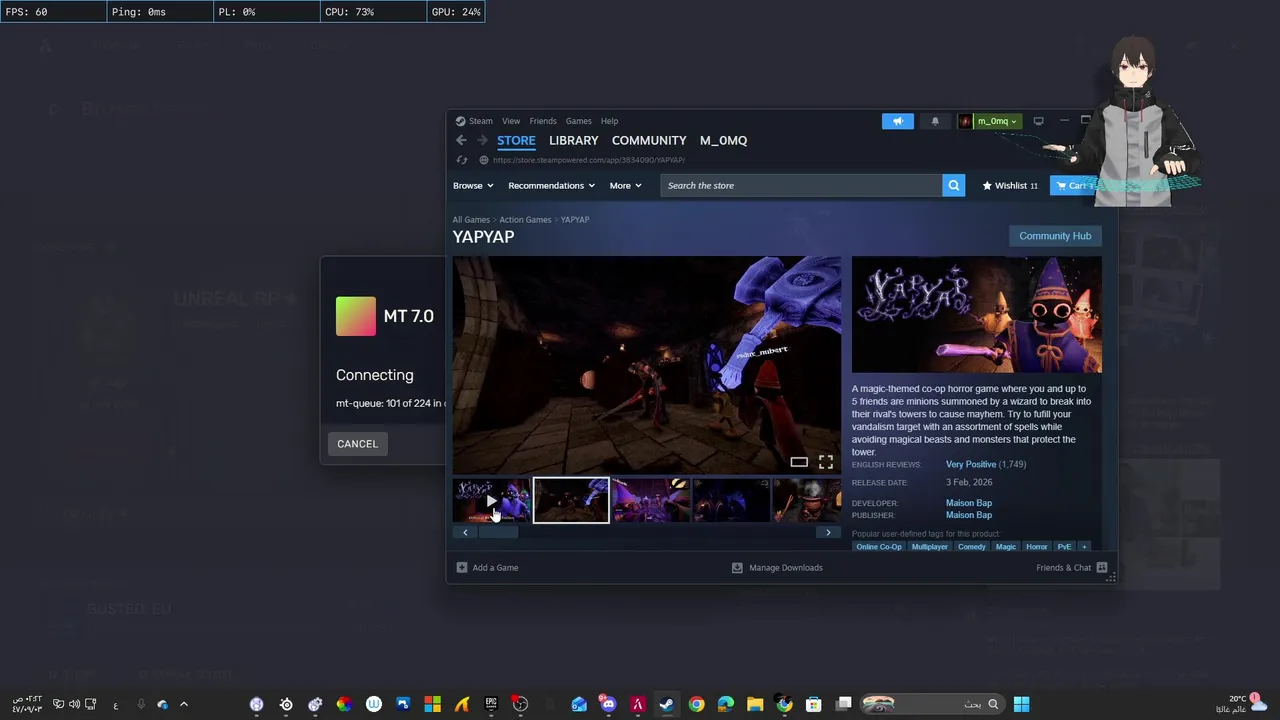Go forward with the Steam forward arrow
The width and height of the screenshot is (1280, 720).
pos(482,141)
